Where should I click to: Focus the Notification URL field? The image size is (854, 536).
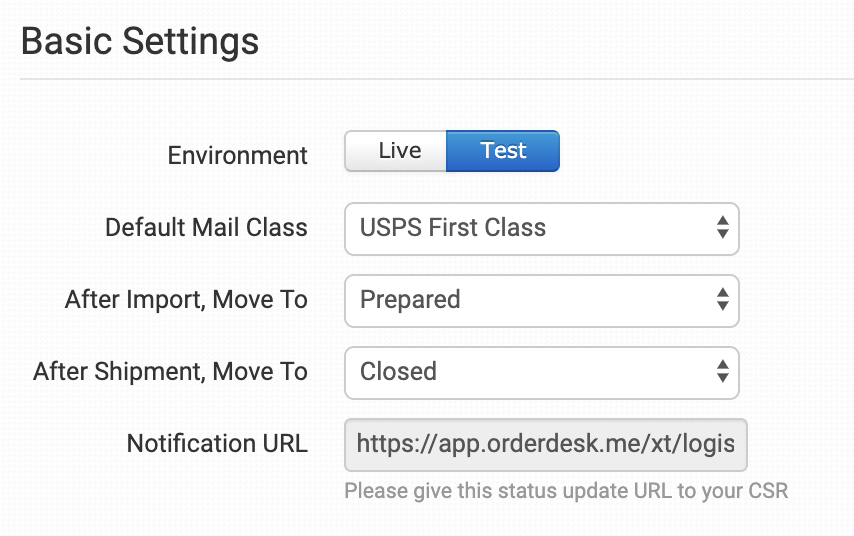tap(545, 444)
